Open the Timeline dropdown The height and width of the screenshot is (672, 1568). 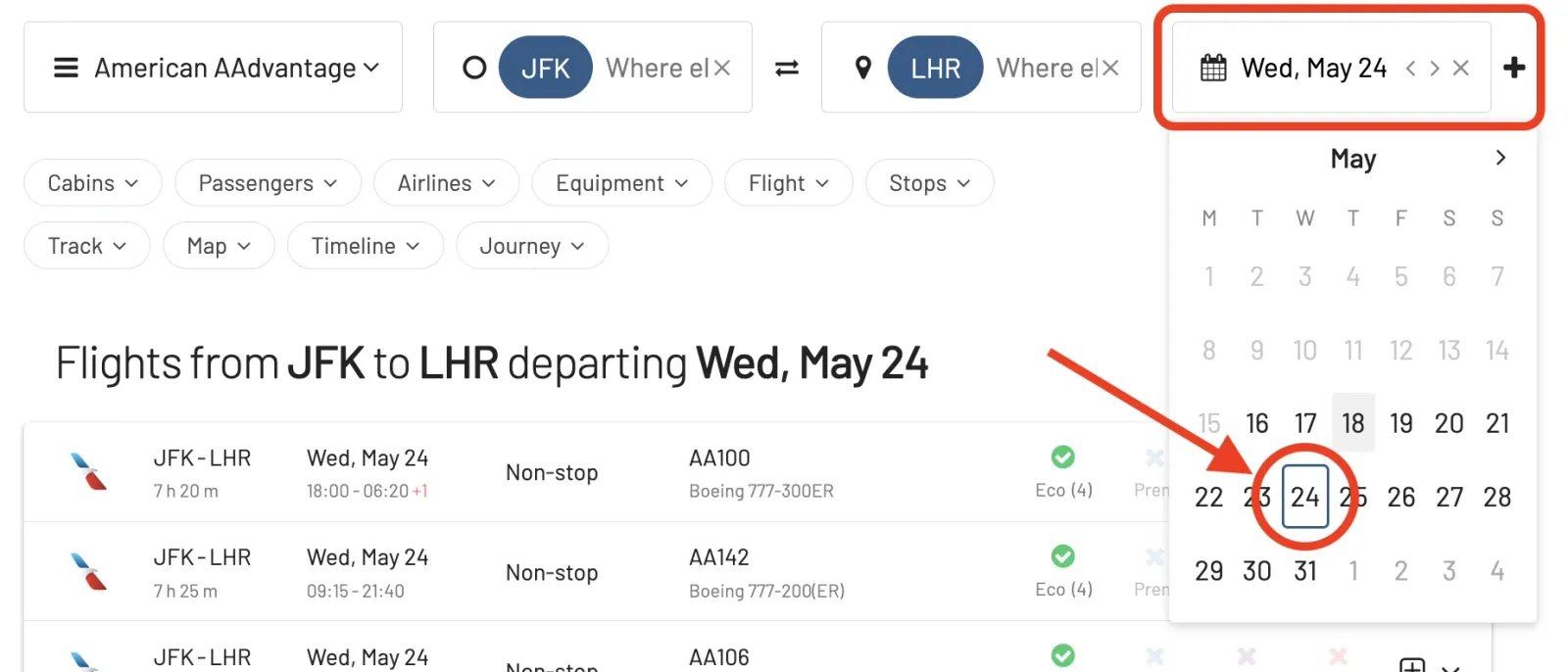pyautogui.click(x=365, y=246)
